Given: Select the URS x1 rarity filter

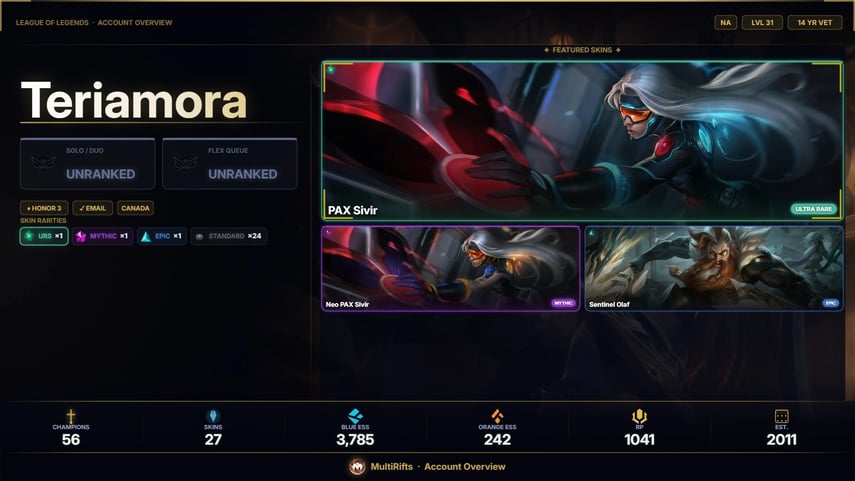Looking at the screenshot, I should click(x=44, y=236).
